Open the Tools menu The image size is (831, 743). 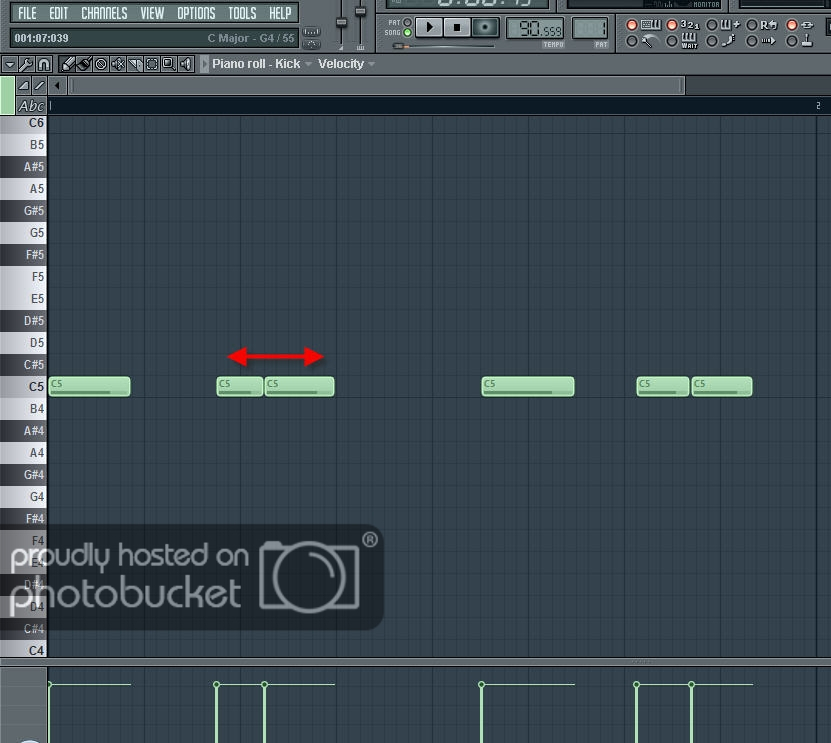(x=242, y=13)
